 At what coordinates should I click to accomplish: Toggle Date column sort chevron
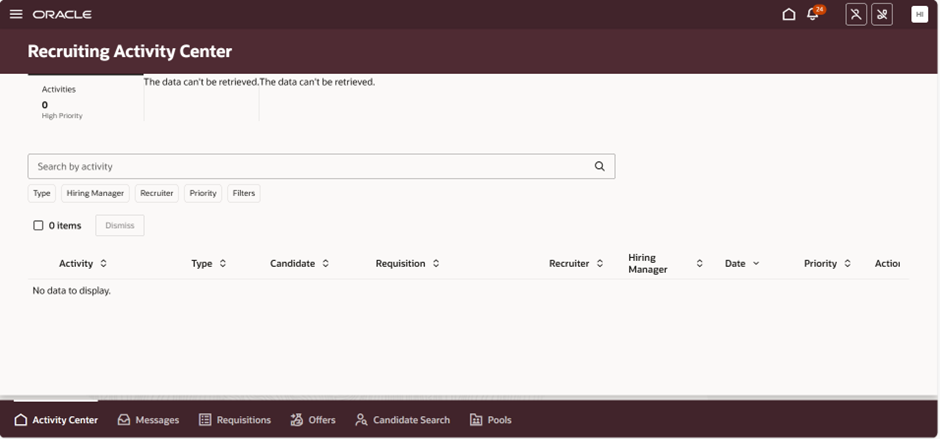pyautogui.click(x=755, y=263)
